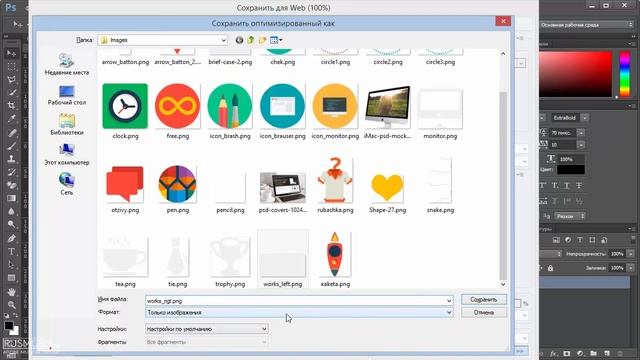
Task: Create a new layer icon
Action: pyautogui.click(x=607, y=353)
